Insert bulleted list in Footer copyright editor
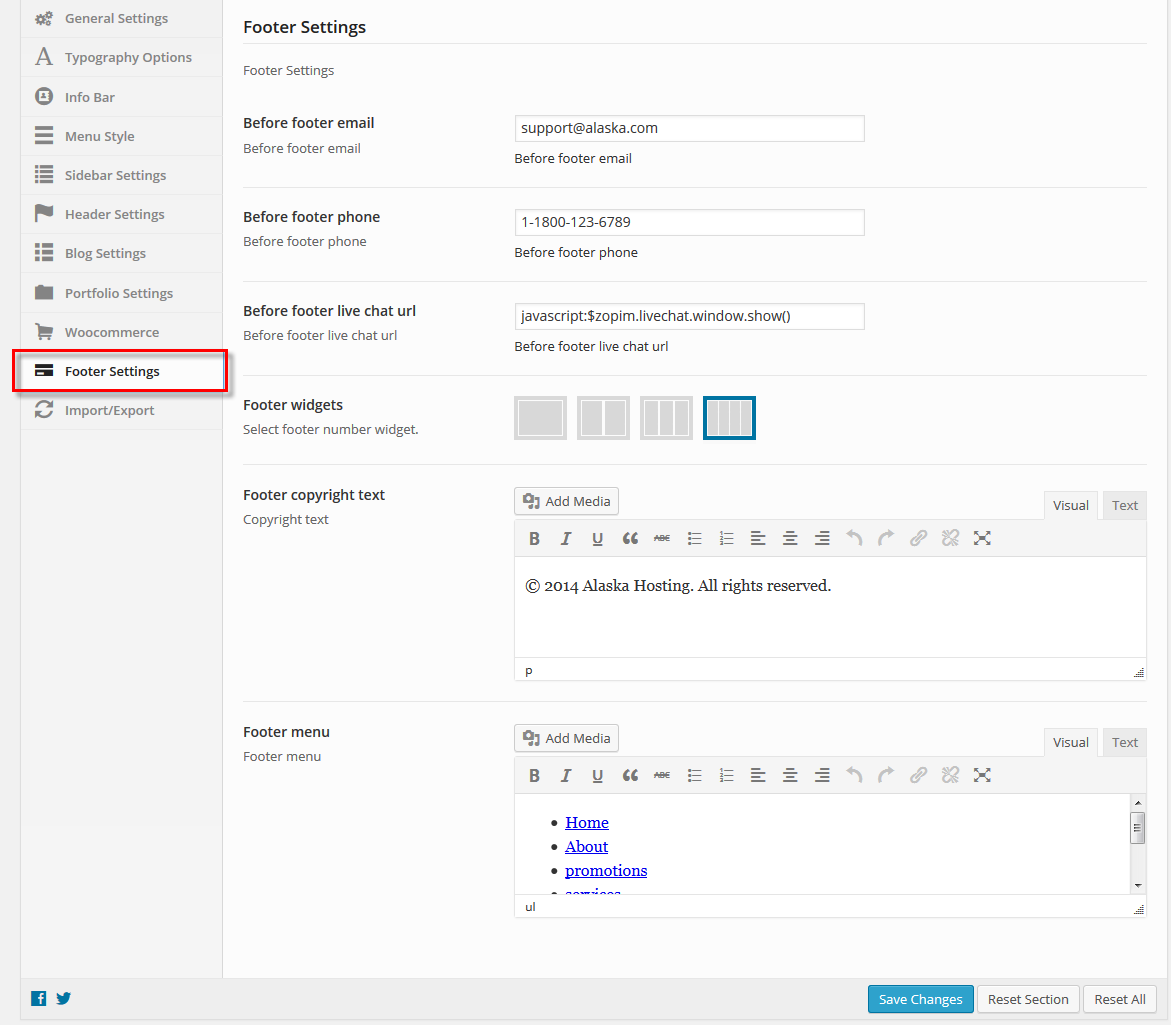 695,538
